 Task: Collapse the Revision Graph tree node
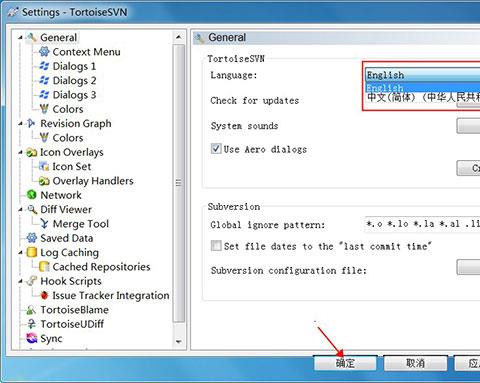(x=20, y=124)
